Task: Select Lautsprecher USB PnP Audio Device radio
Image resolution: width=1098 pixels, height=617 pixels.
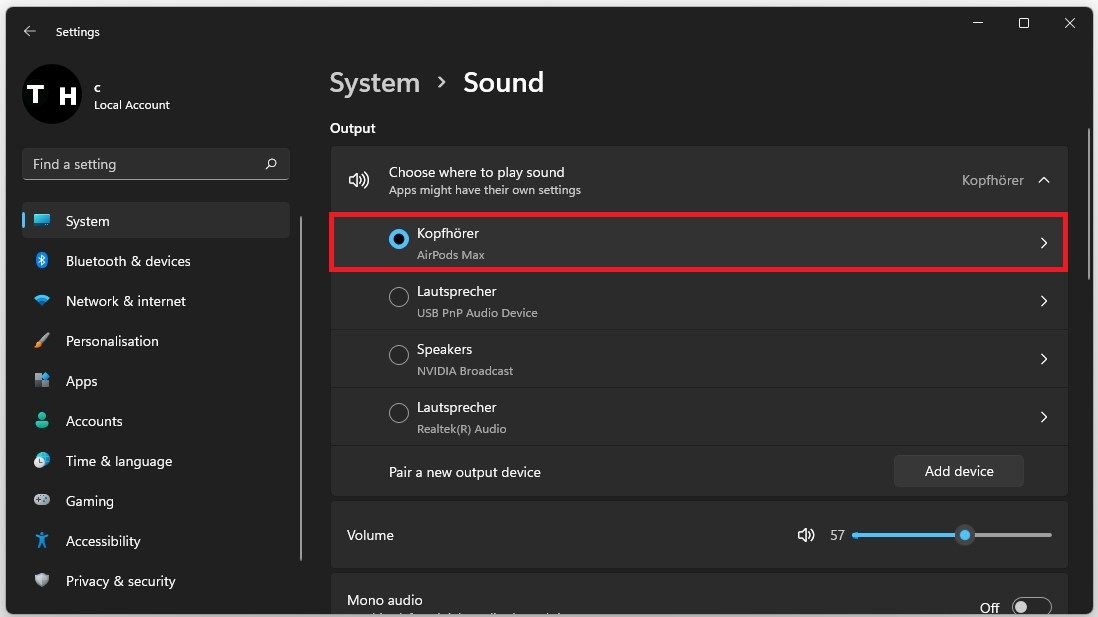Action: [399, 297]
